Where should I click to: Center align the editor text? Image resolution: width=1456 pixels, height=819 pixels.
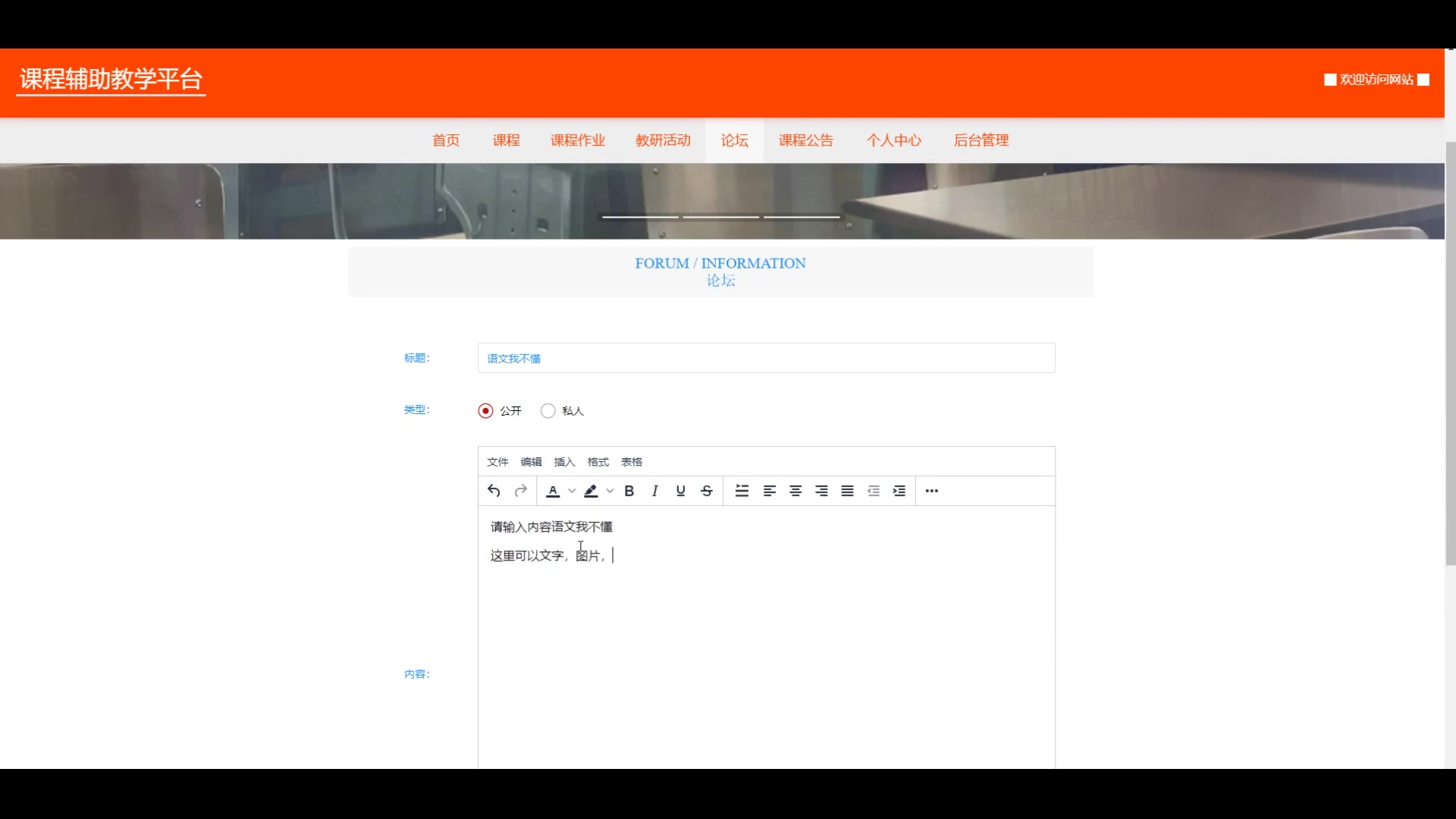point(795,491)
